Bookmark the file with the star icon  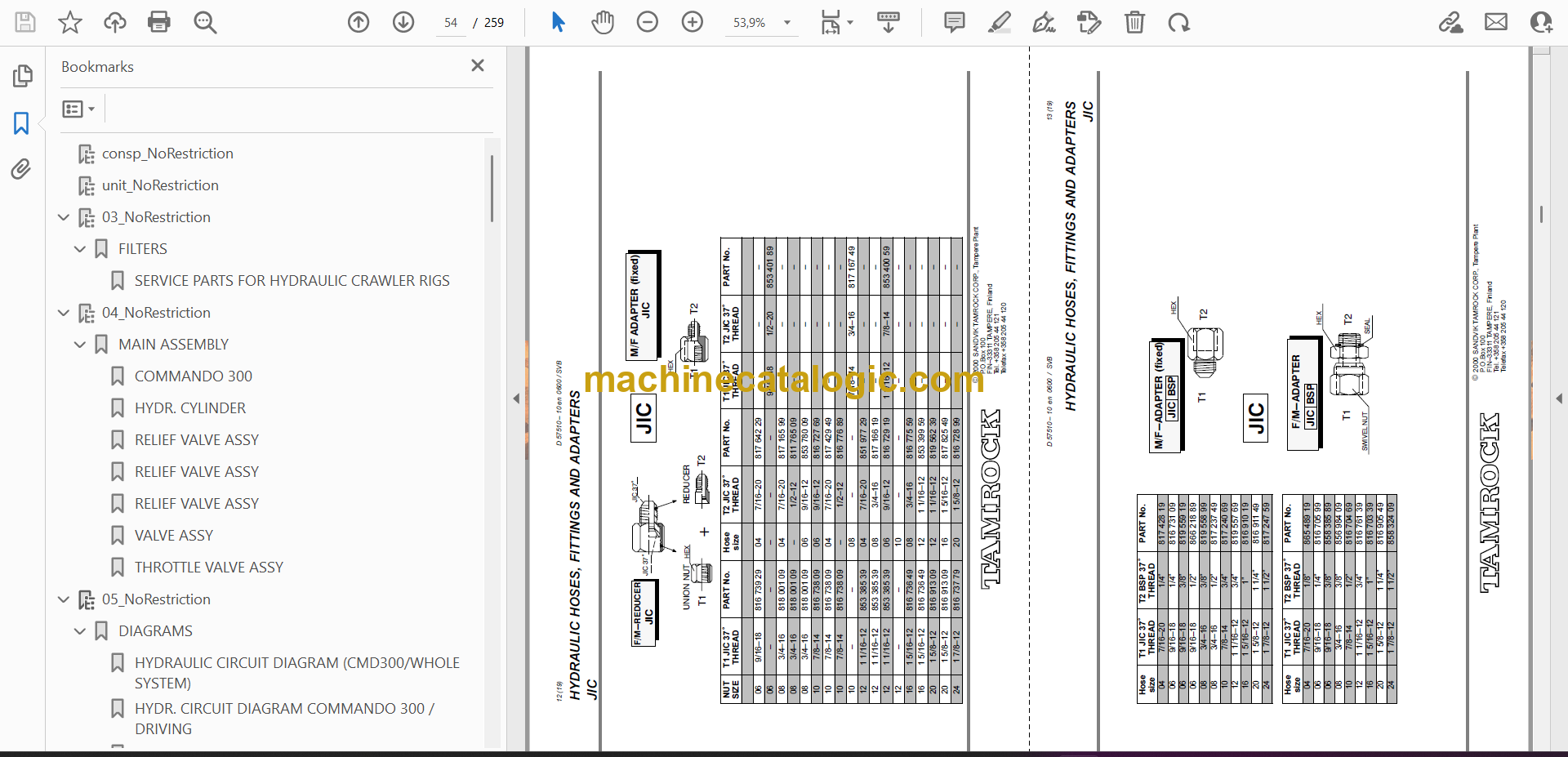(x=70, y=22)
